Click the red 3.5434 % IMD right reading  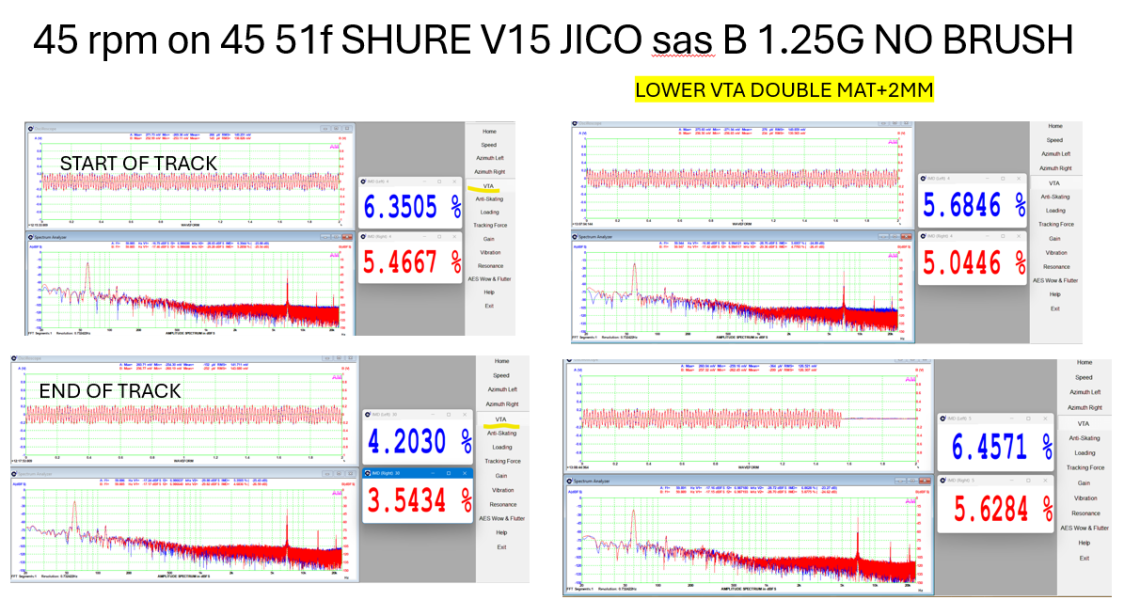point(420,500)
